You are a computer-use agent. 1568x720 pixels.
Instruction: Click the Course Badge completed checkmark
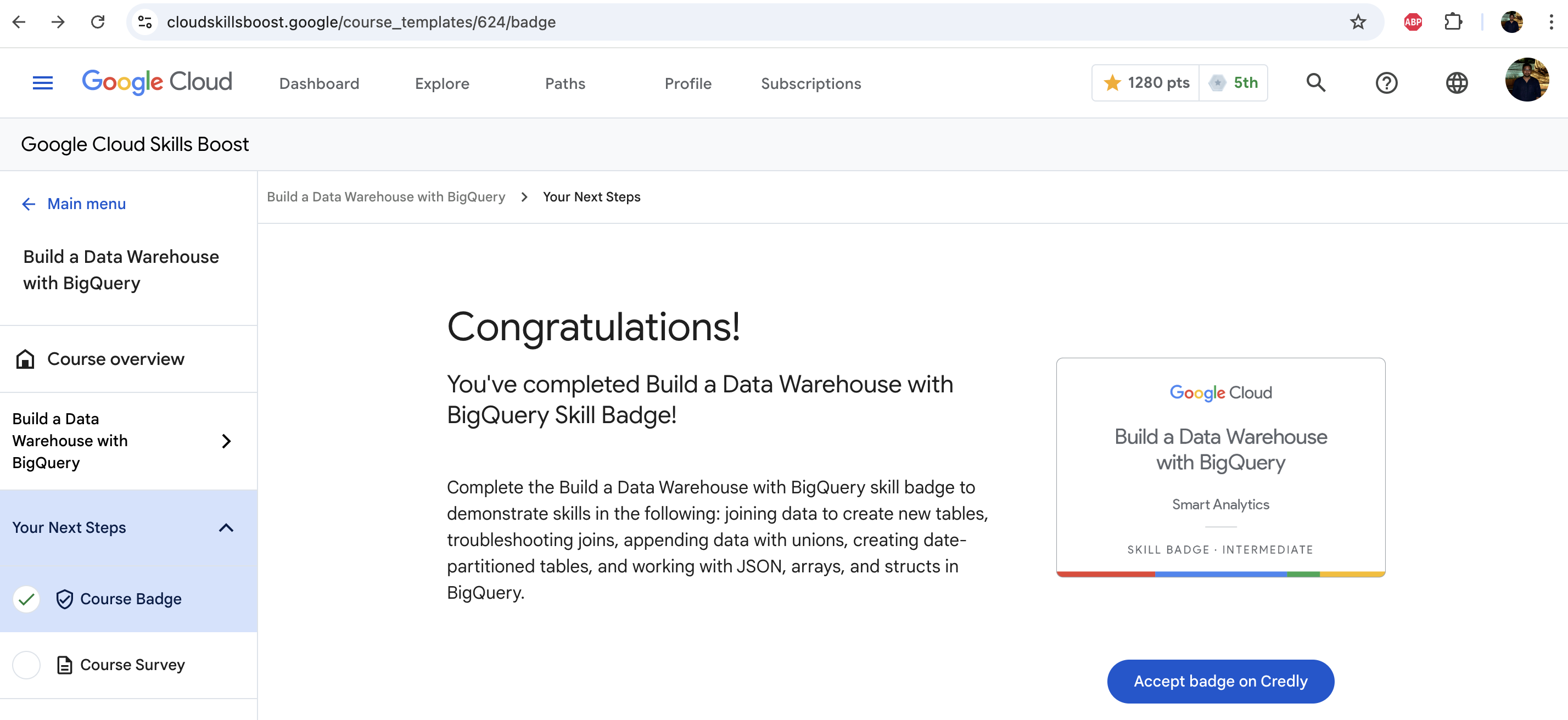pyautogui.click(x=26, y=599)
